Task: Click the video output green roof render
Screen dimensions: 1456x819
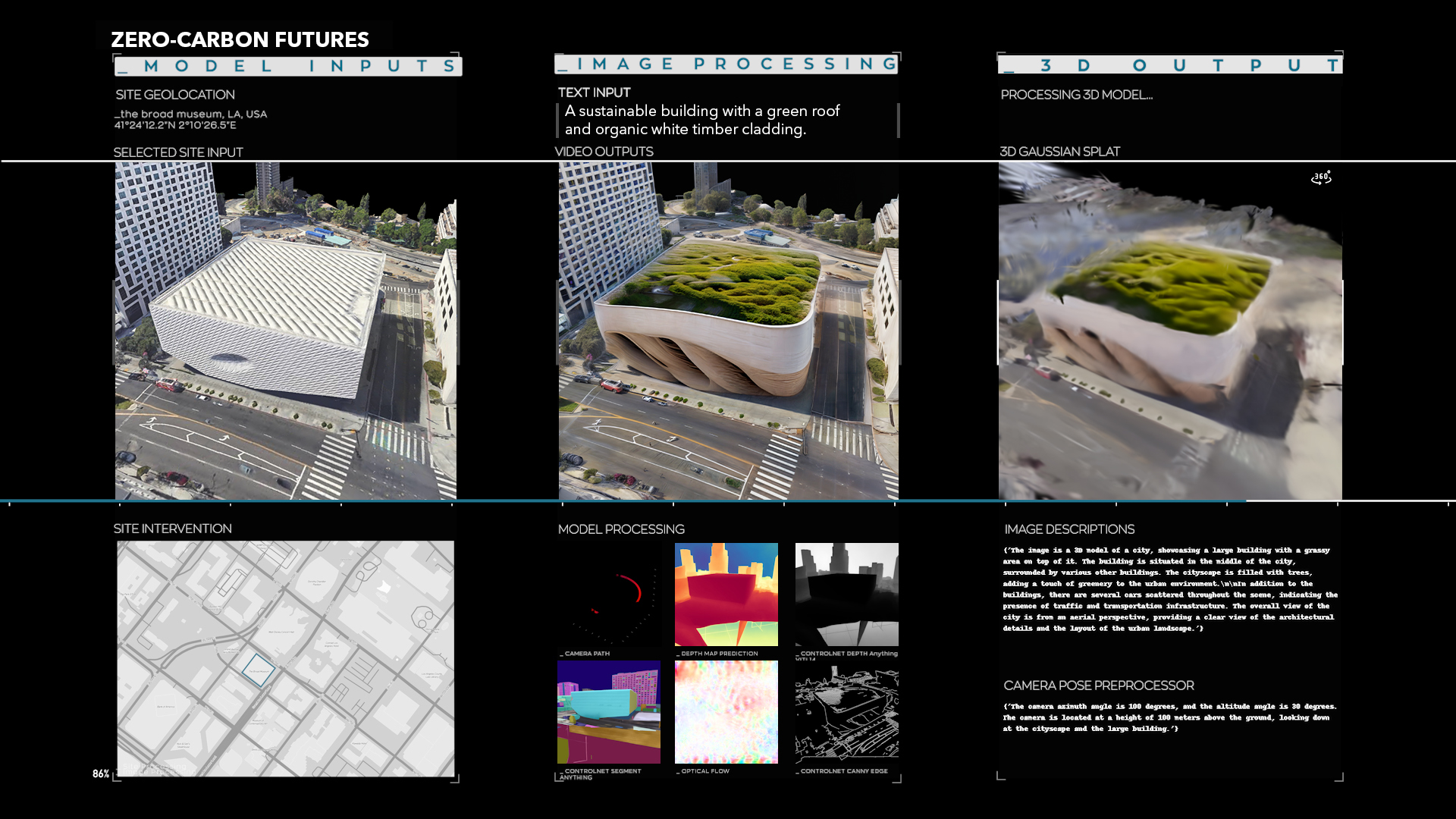Action: [x=728, y=331]
